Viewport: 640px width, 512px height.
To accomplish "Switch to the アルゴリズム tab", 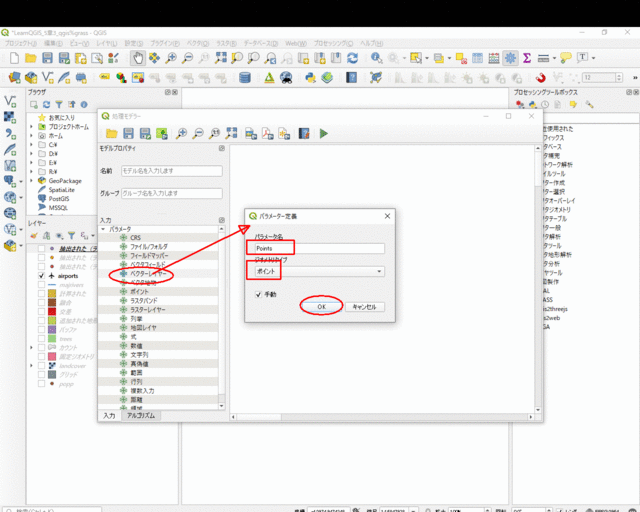I will [x=141, y=416].
